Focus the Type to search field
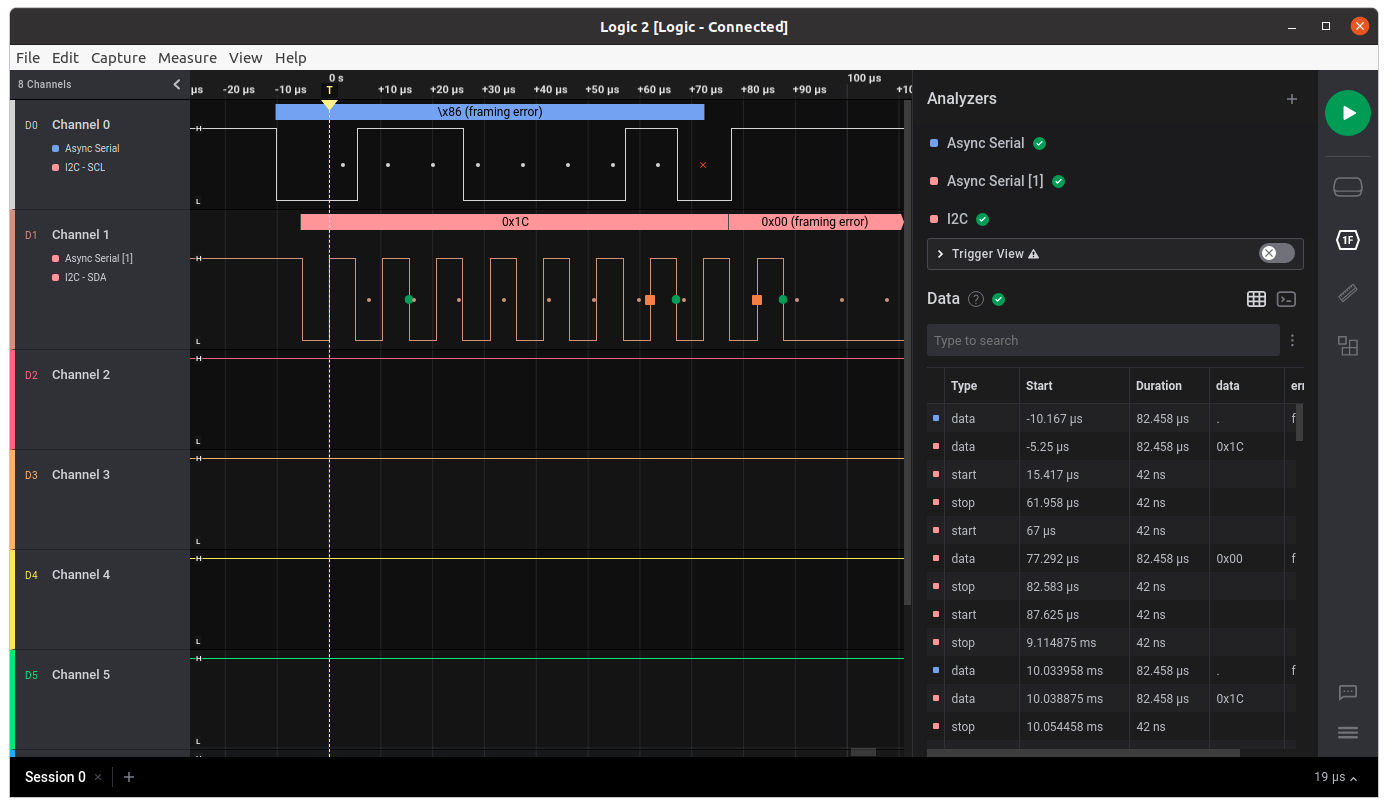Image resolution: width=1388 pixels, height=807 pixels. [1103, 341]
